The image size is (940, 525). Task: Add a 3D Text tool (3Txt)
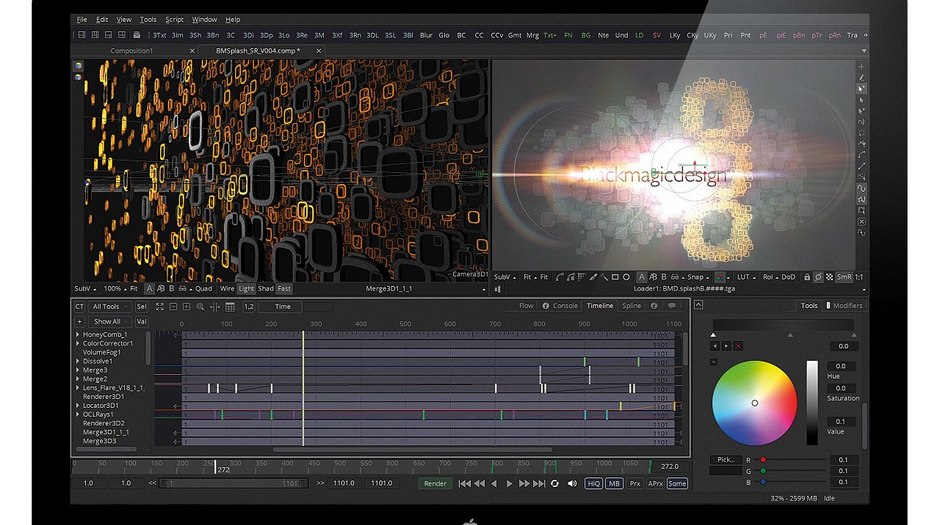[159, 35]
